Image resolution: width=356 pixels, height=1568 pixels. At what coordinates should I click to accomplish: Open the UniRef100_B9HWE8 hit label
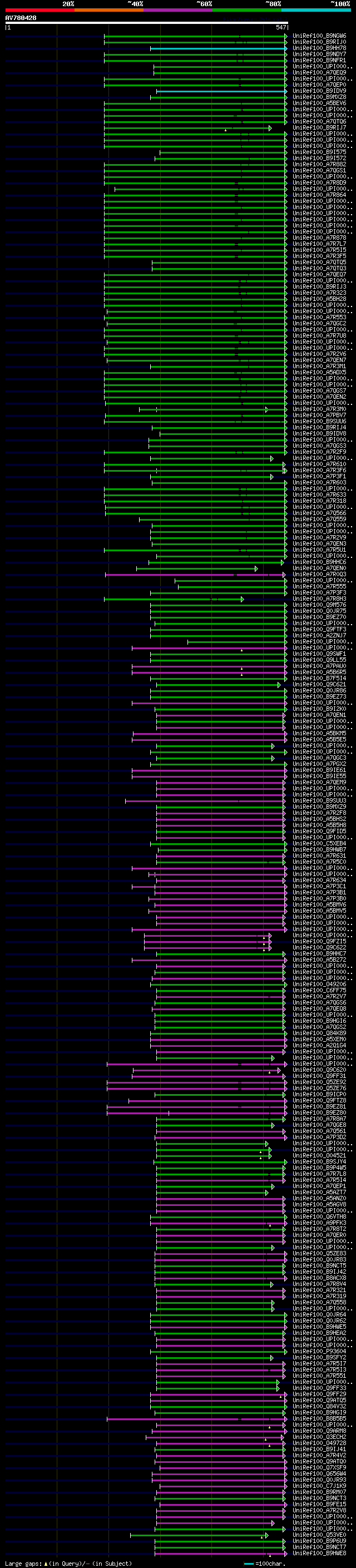pyautogui.click(x=319, y=1554)
